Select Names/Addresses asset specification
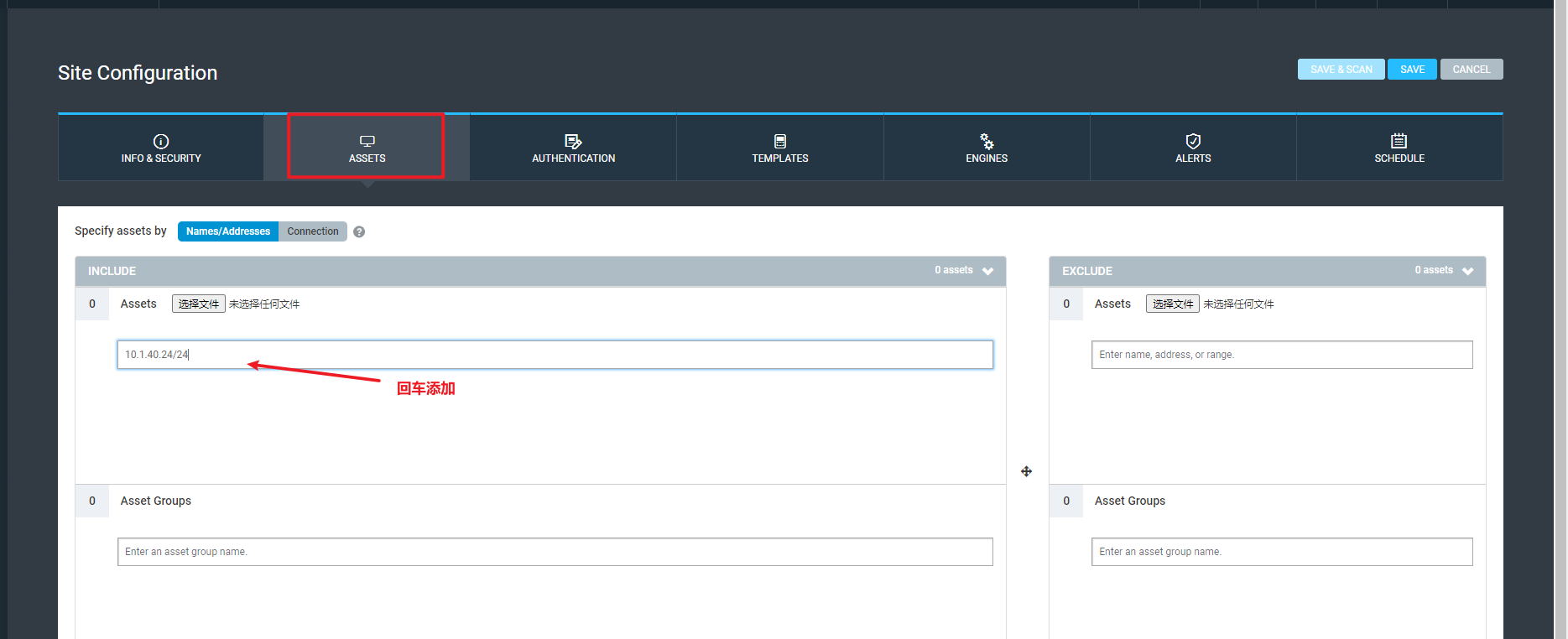The height and width of the screenshot is (639, 1568). click(228, 231)
